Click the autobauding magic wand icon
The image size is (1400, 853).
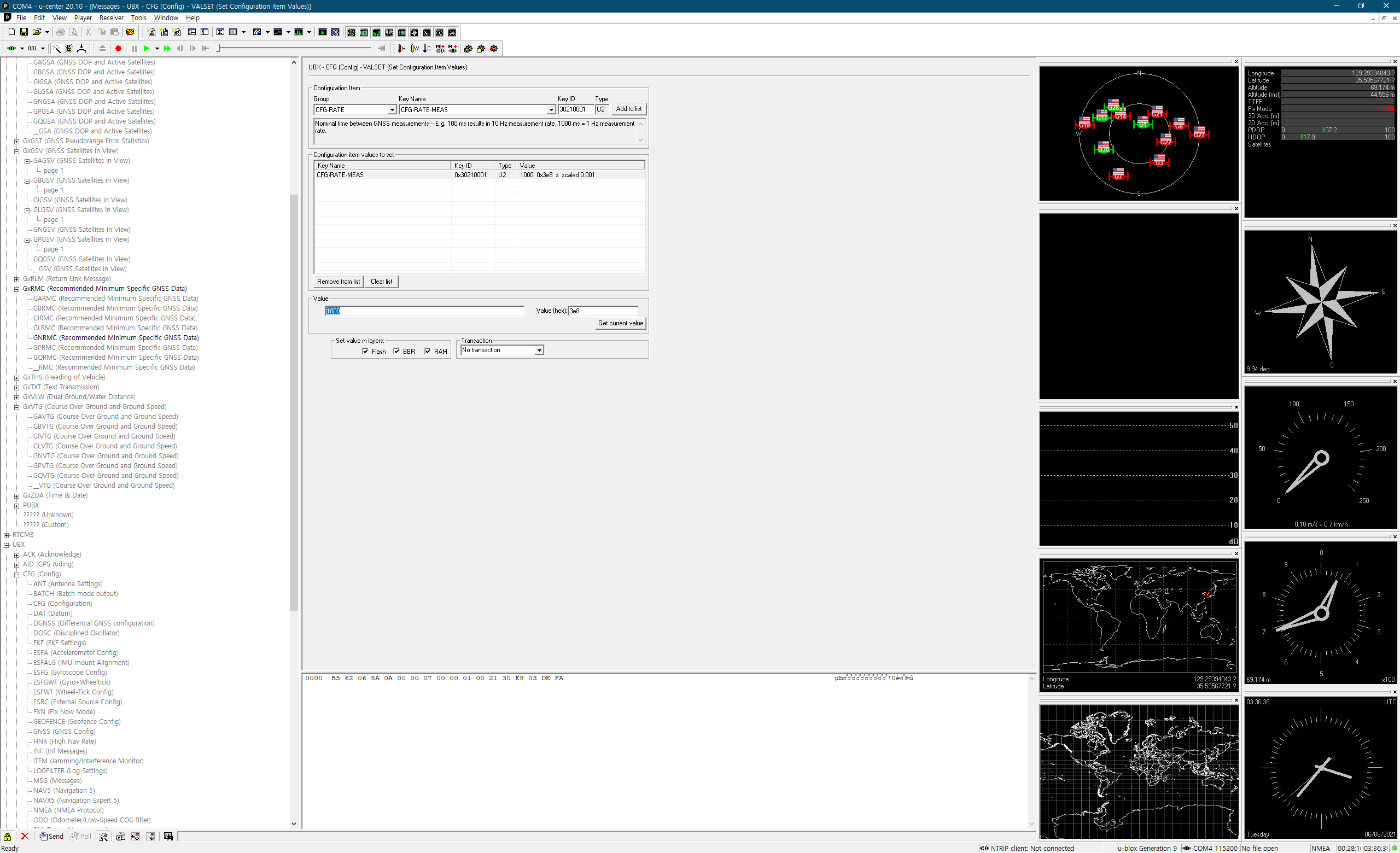click(56, 49)
